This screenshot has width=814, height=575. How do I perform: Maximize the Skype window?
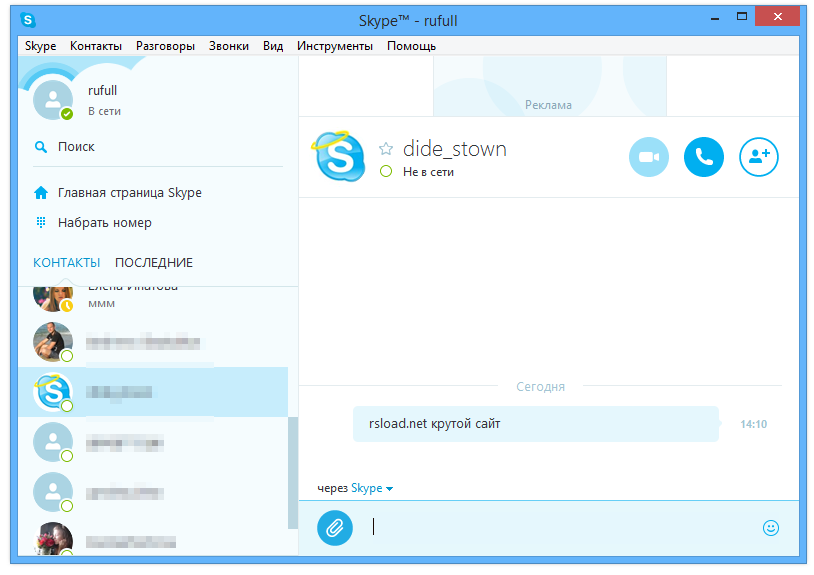pos(742,17)
